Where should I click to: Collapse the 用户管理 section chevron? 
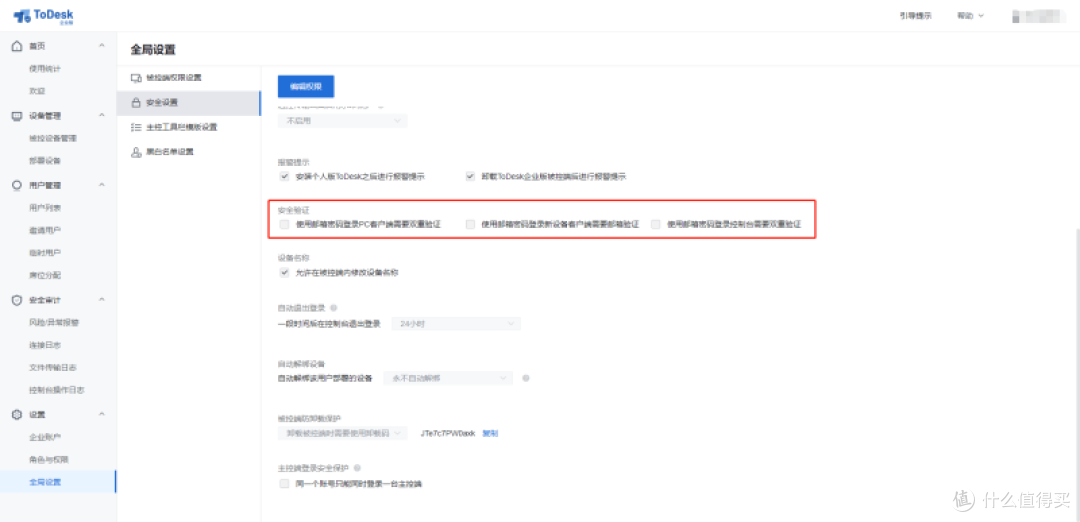tap(102, 185)
